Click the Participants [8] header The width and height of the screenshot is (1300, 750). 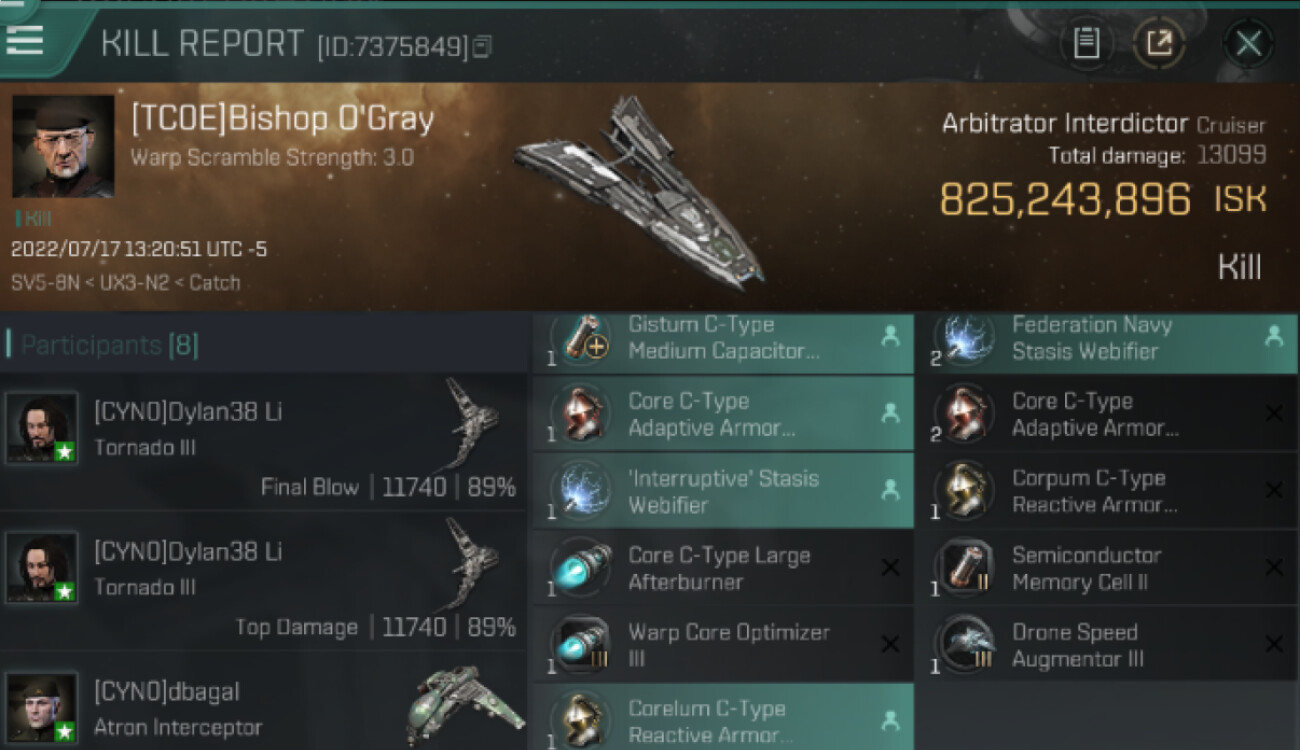click(x=103, y=346)
